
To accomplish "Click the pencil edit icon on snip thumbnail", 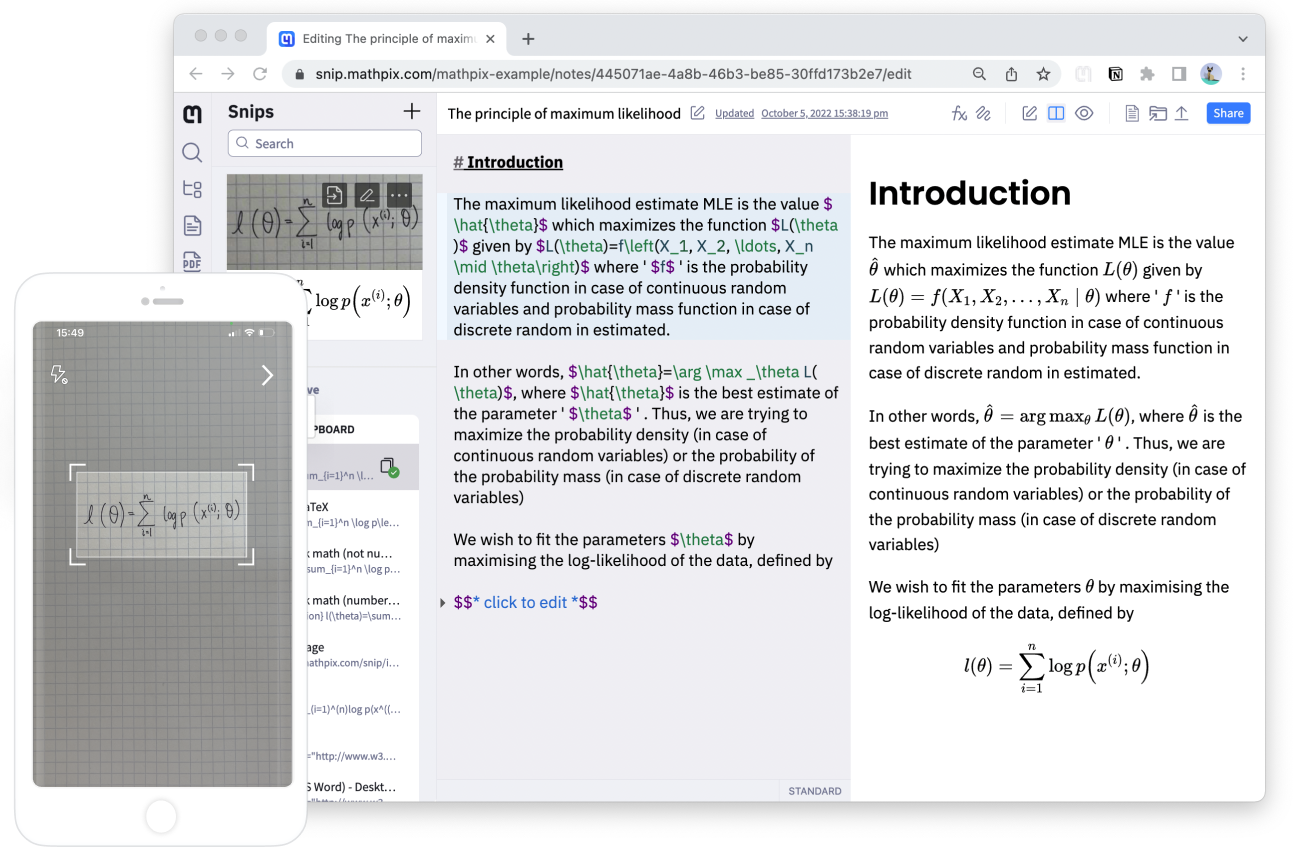I will (x=367, y=195).
